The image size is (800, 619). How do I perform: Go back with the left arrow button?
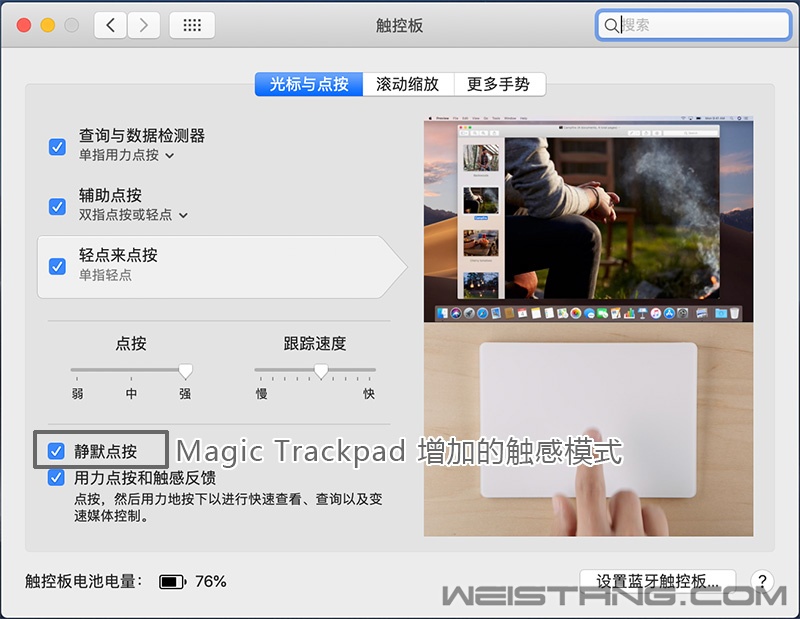pyautogui.click(x=110, y=25)
